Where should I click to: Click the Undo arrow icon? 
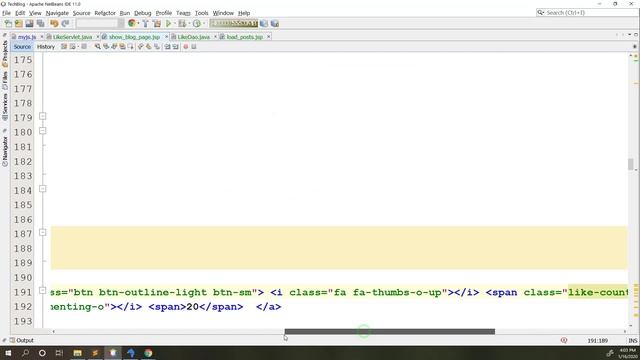[x=54, y=24]
